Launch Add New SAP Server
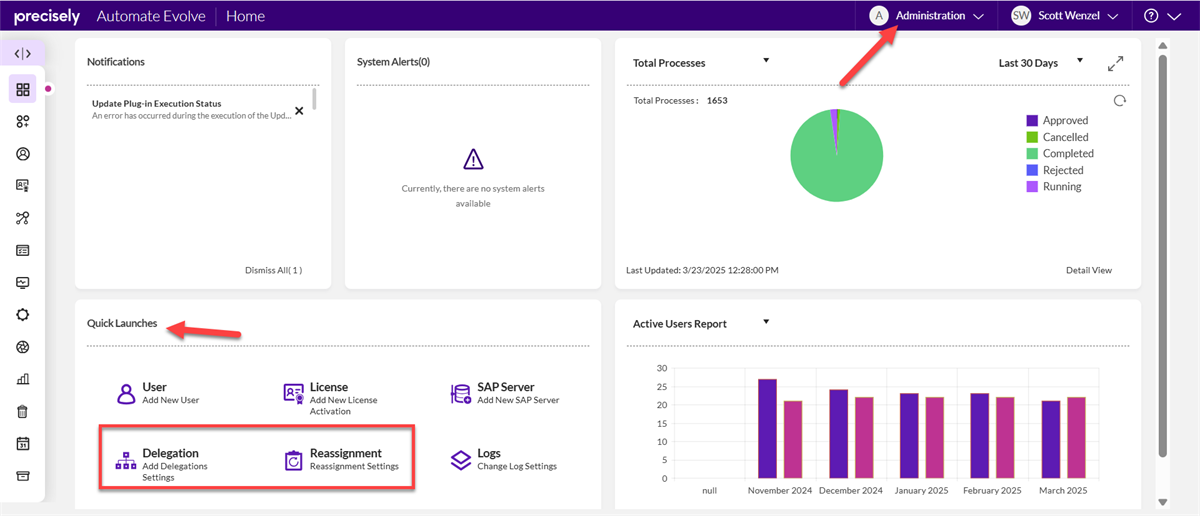 point(518,400)
